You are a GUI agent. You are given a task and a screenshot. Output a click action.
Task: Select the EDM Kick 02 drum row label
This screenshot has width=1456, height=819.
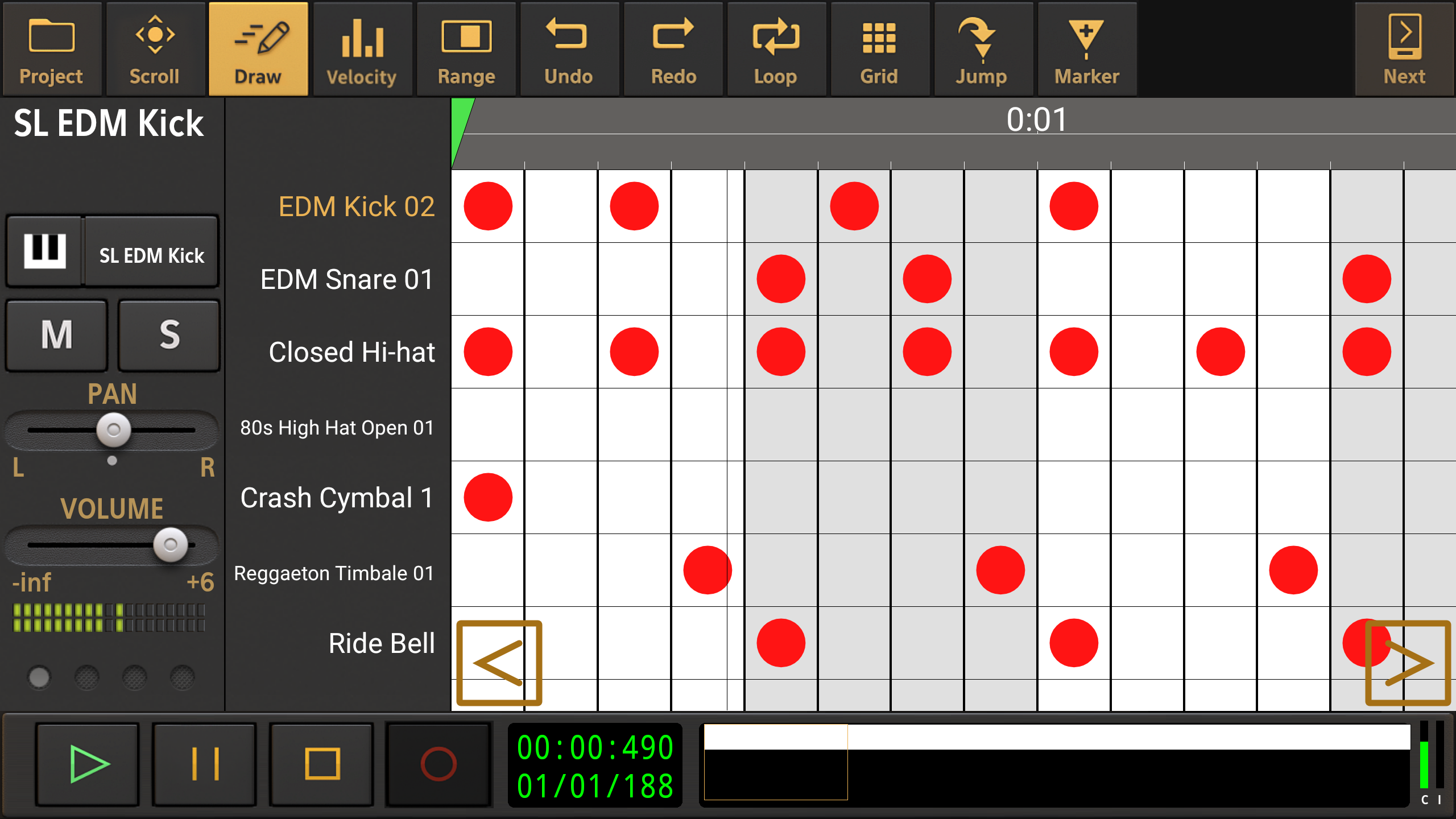357,206
